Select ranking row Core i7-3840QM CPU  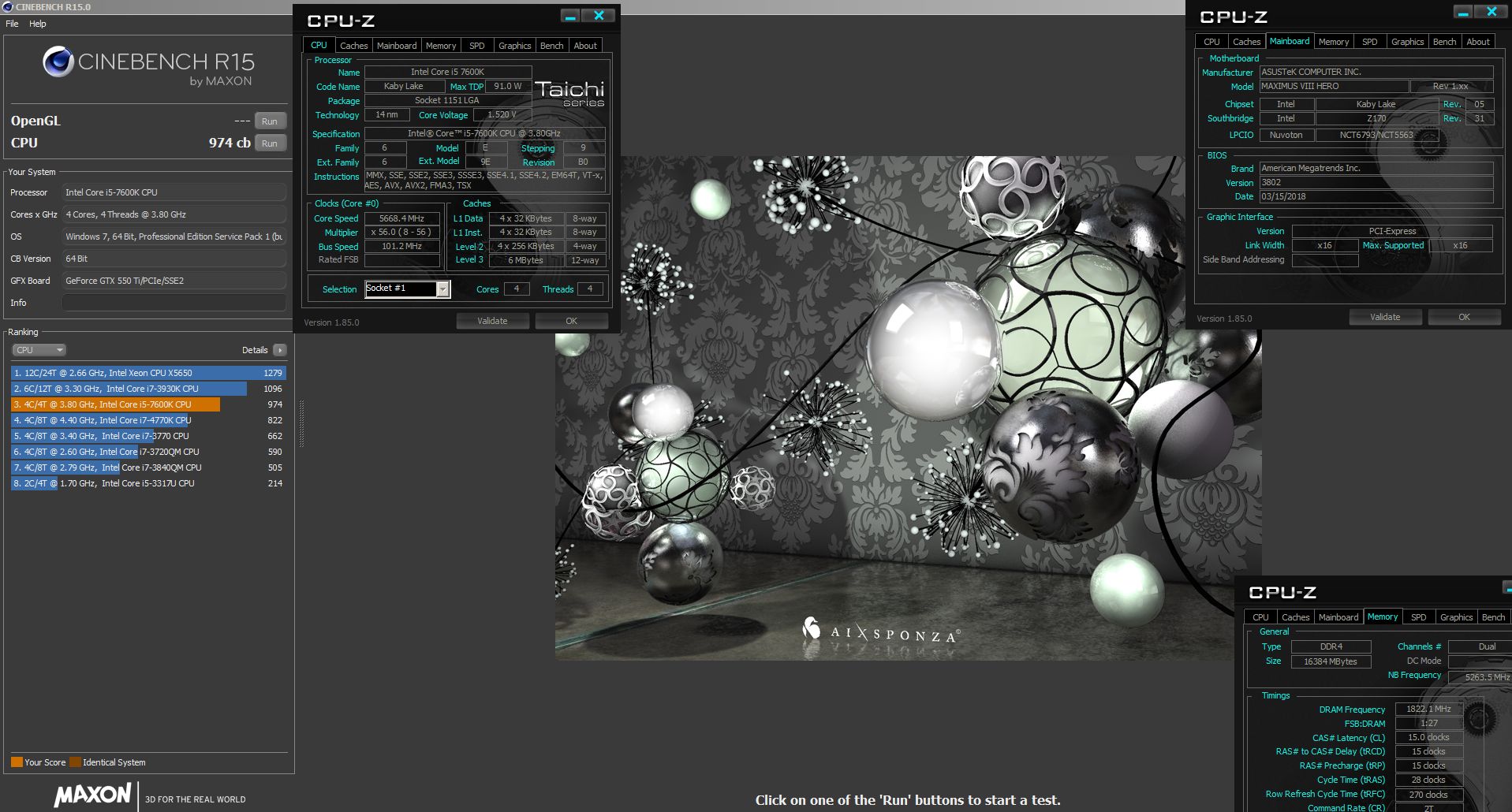pyautogui.click(x=148, y=467)
